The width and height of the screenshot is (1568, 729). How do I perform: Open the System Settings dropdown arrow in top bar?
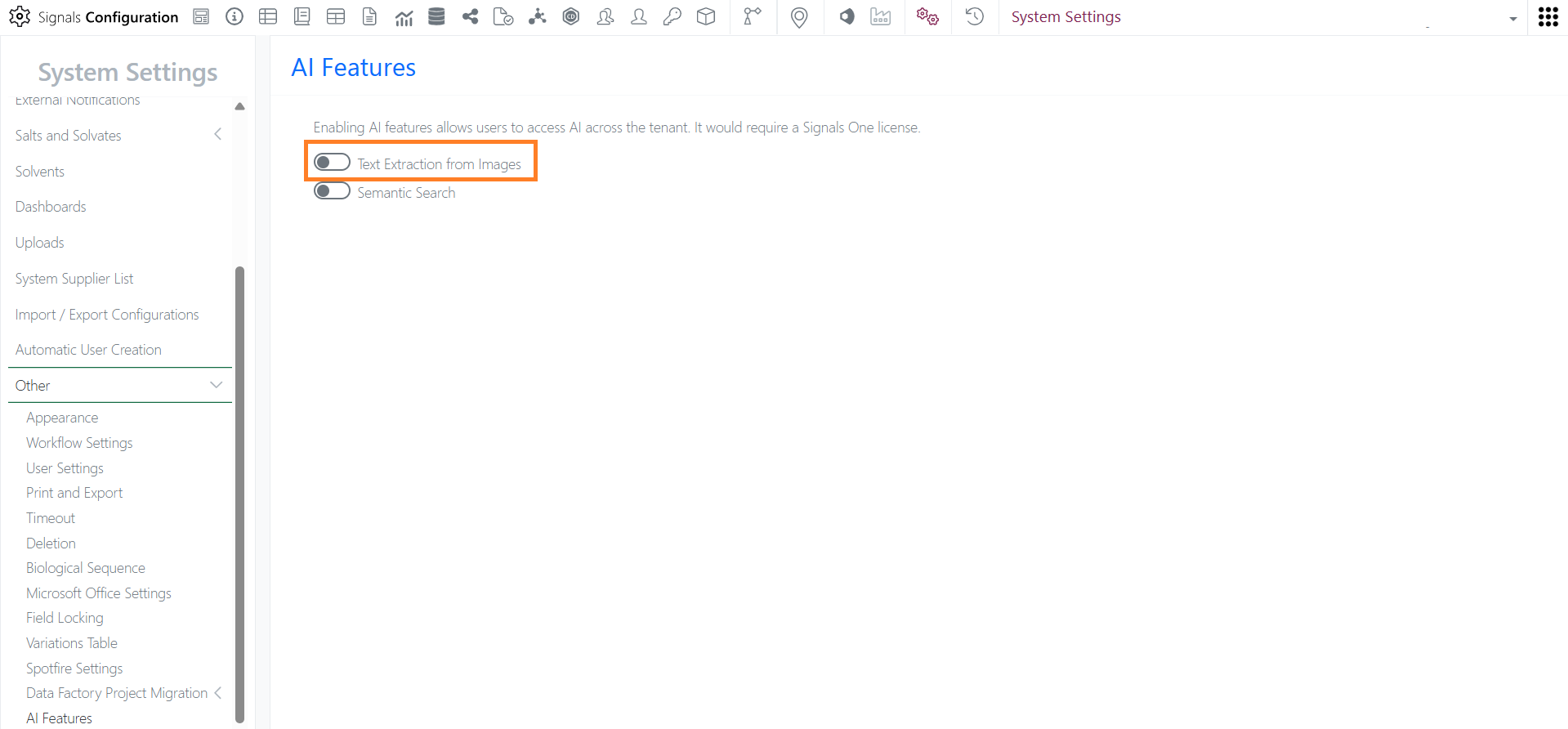click(1513, 19)
